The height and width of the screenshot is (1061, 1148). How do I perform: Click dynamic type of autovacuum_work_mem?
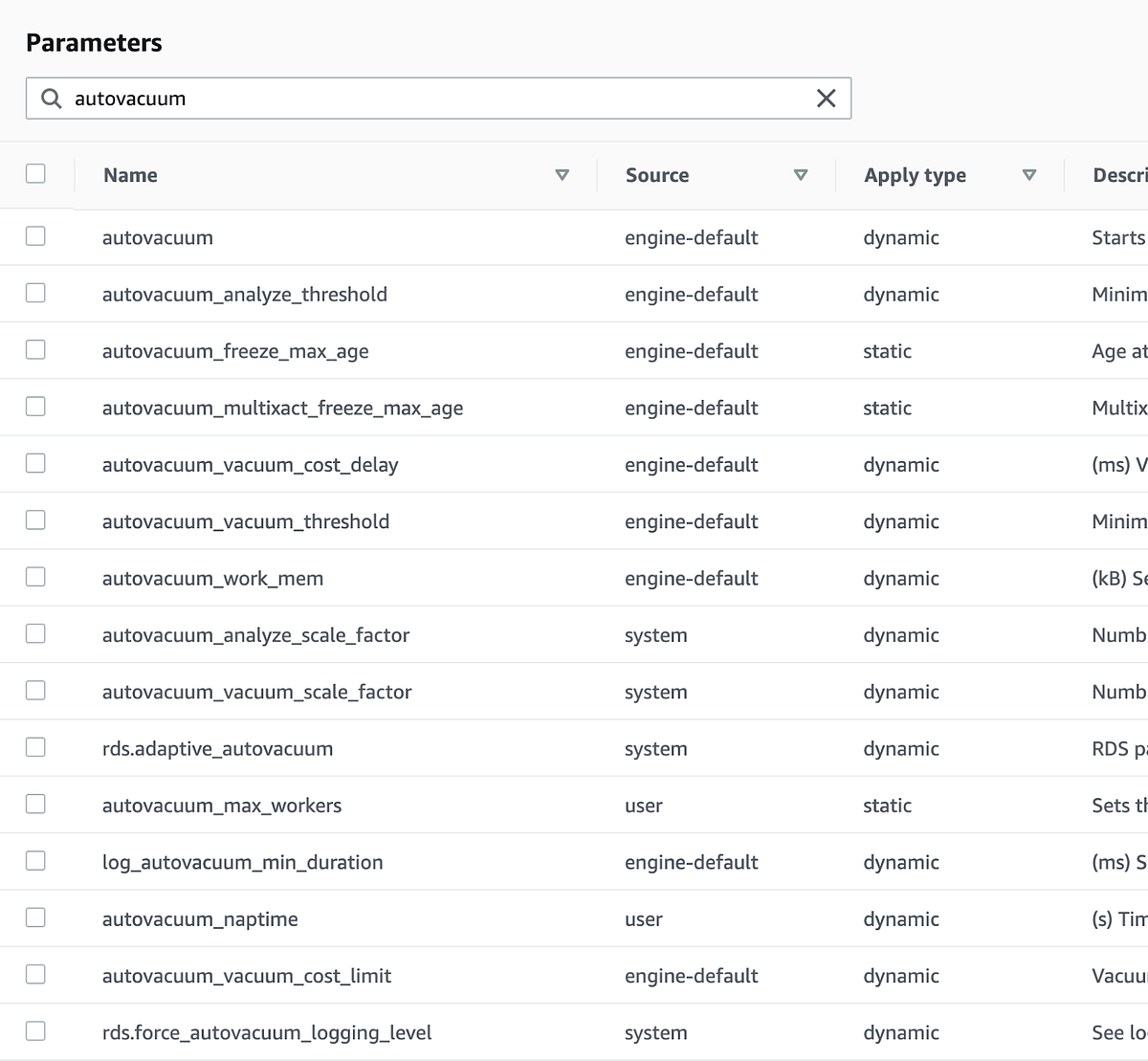point(901,579)
